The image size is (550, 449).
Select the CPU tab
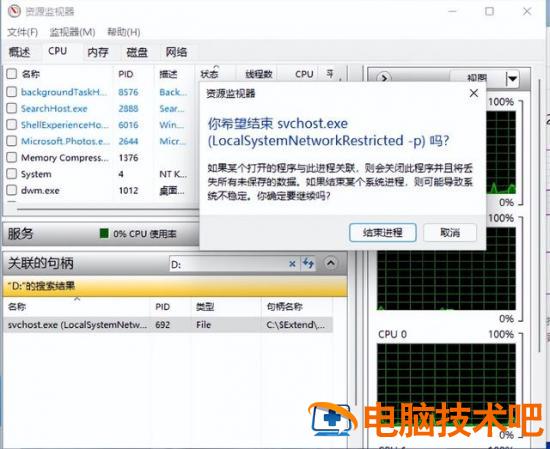tap(58, 51)
